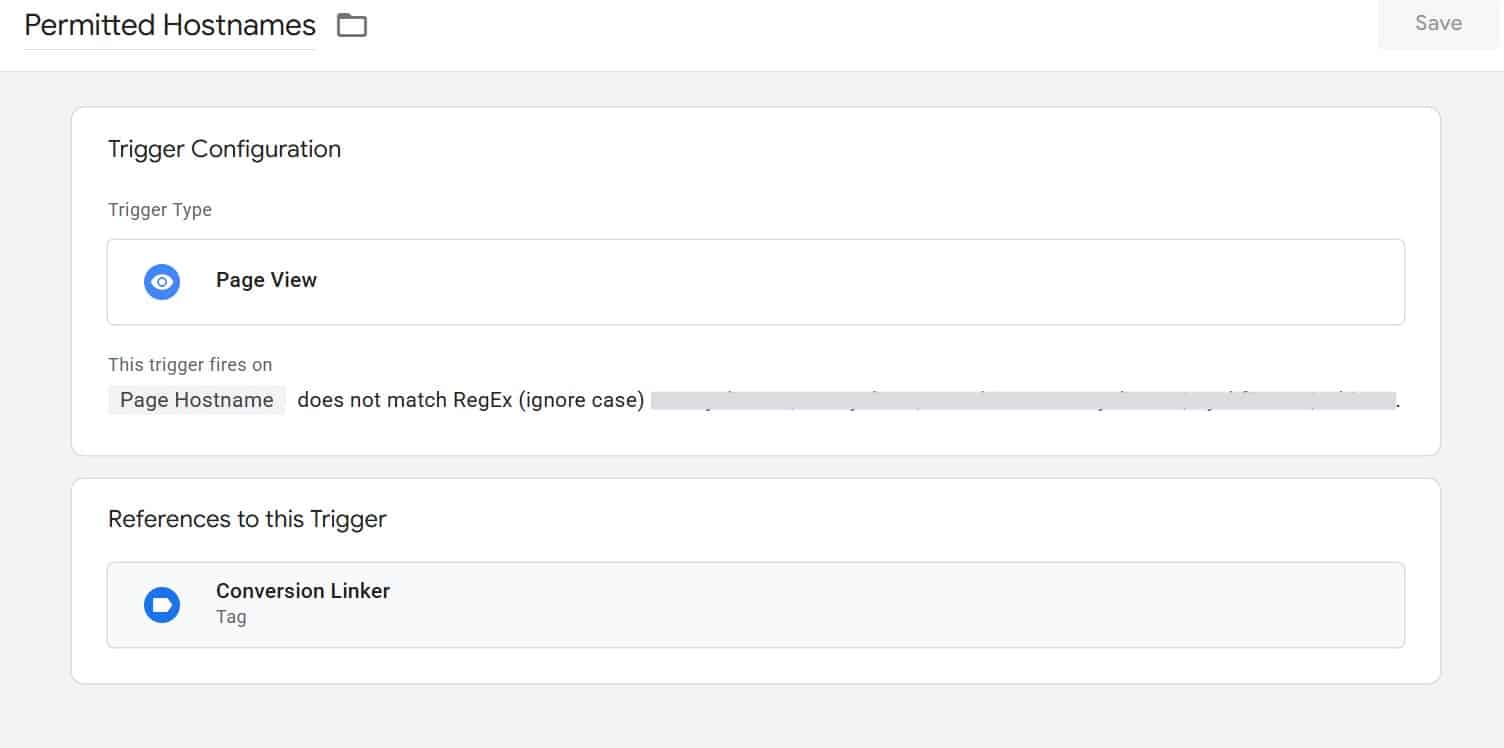The width and height of the screenshot is (1504, 748).
Task: Select the bold Page View label
Action: [x=266, y=281]
